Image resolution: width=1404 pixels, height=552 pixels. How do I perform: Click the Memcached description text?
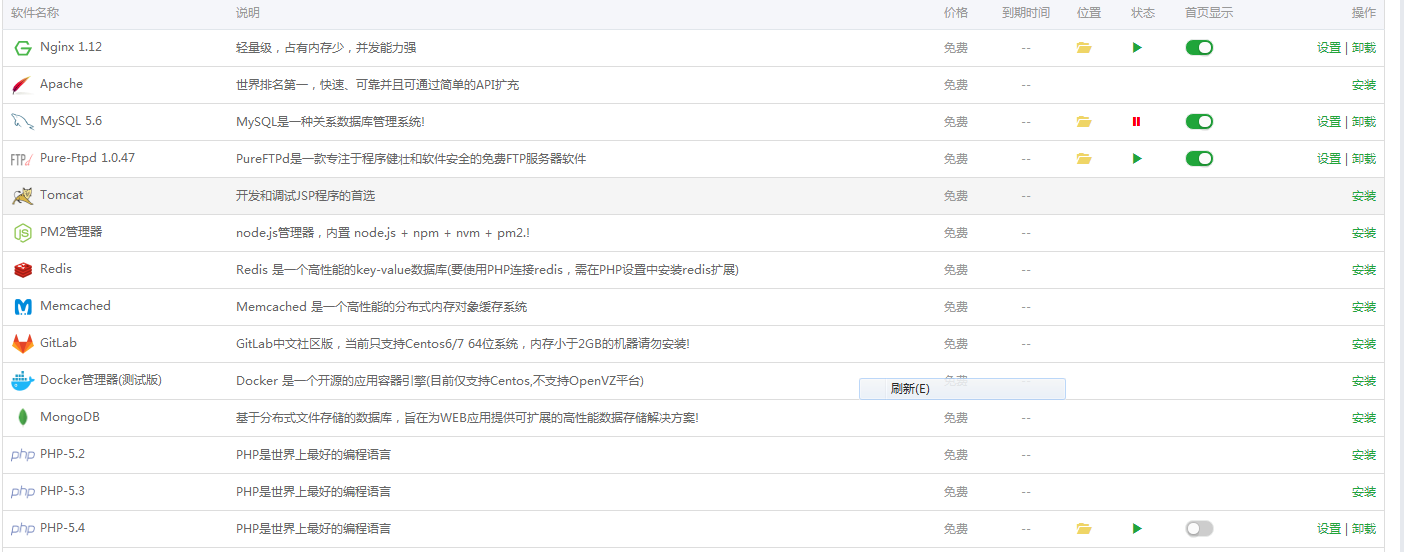point(381,307)
